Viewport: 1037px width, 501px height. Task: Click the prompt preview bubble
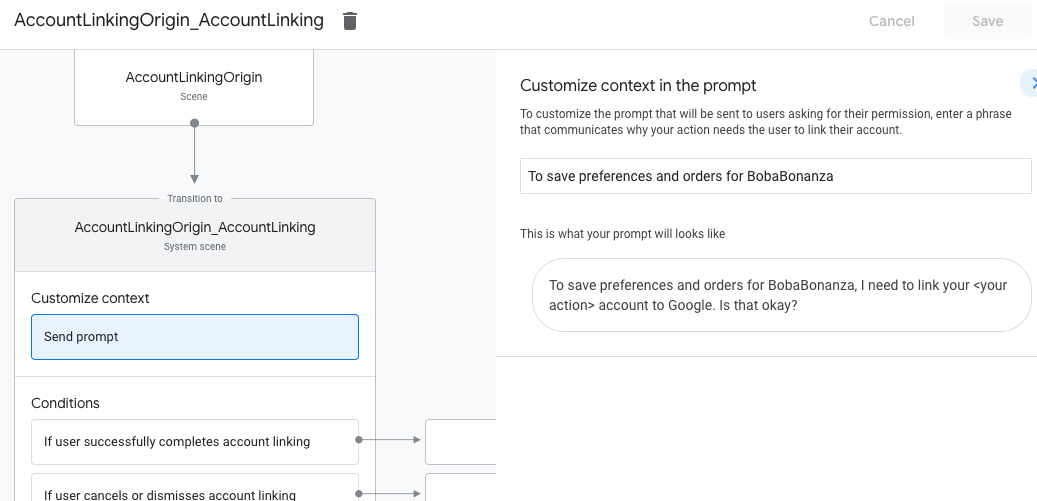[x=780, y=295]
